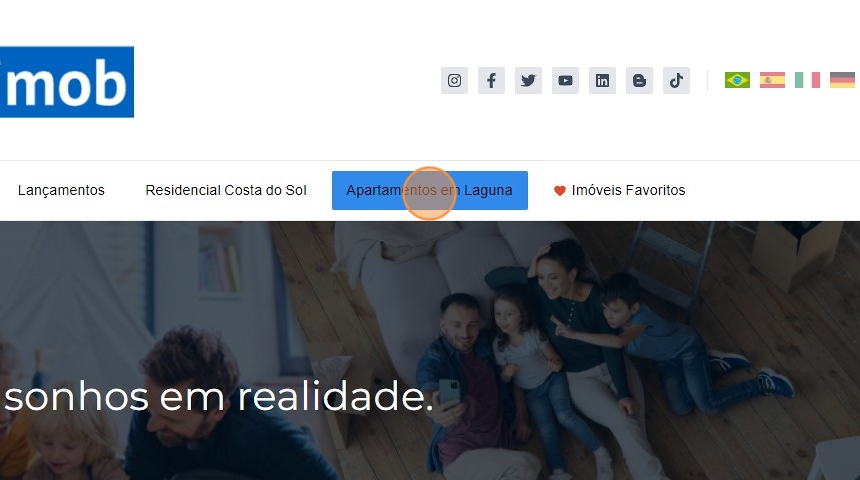Select the Spain flag for Spanish
Image resolution: width=860 pixels, height=480 pixels.
click(772, 80)
